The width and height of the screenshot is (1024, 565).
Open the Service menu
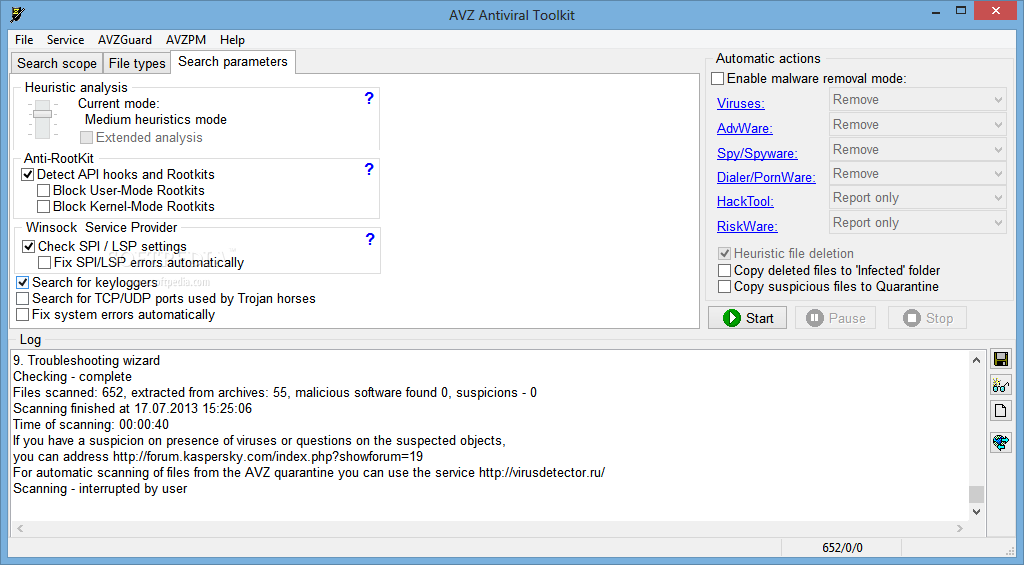click(x=65, y=40)
